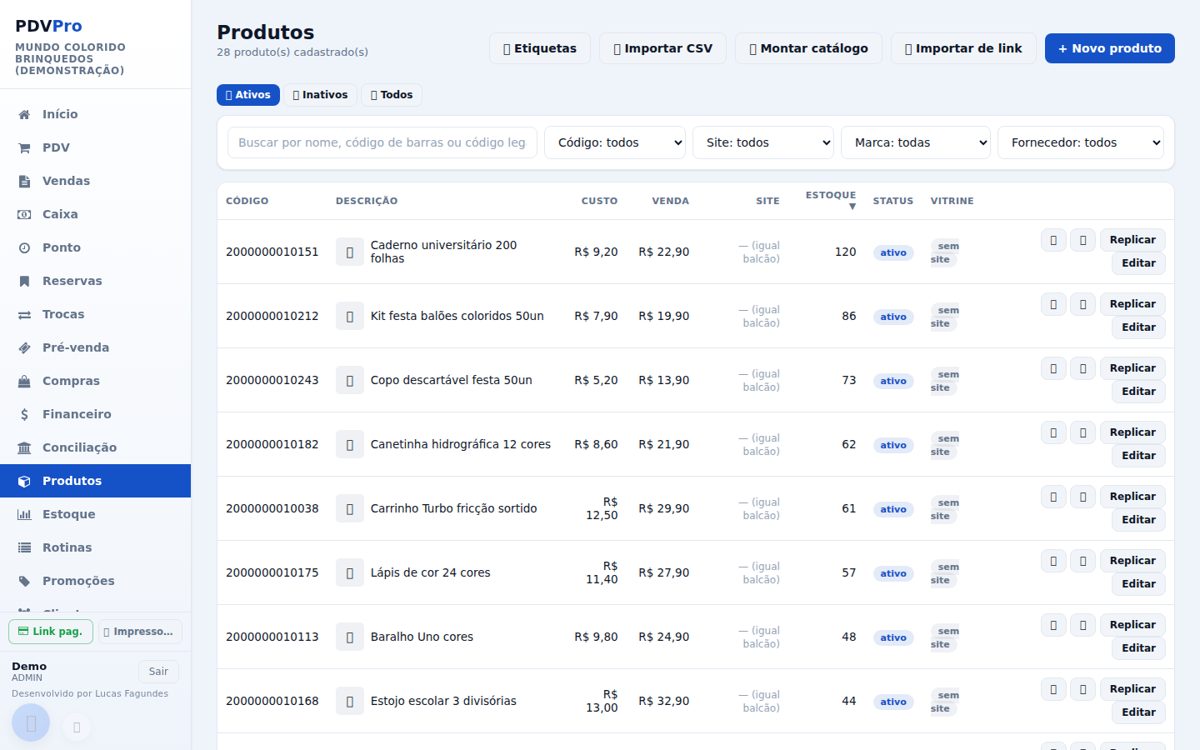This screenshot has width=1200, height=750.
Task: Click the Custo column header
Action: click(599, 201)
